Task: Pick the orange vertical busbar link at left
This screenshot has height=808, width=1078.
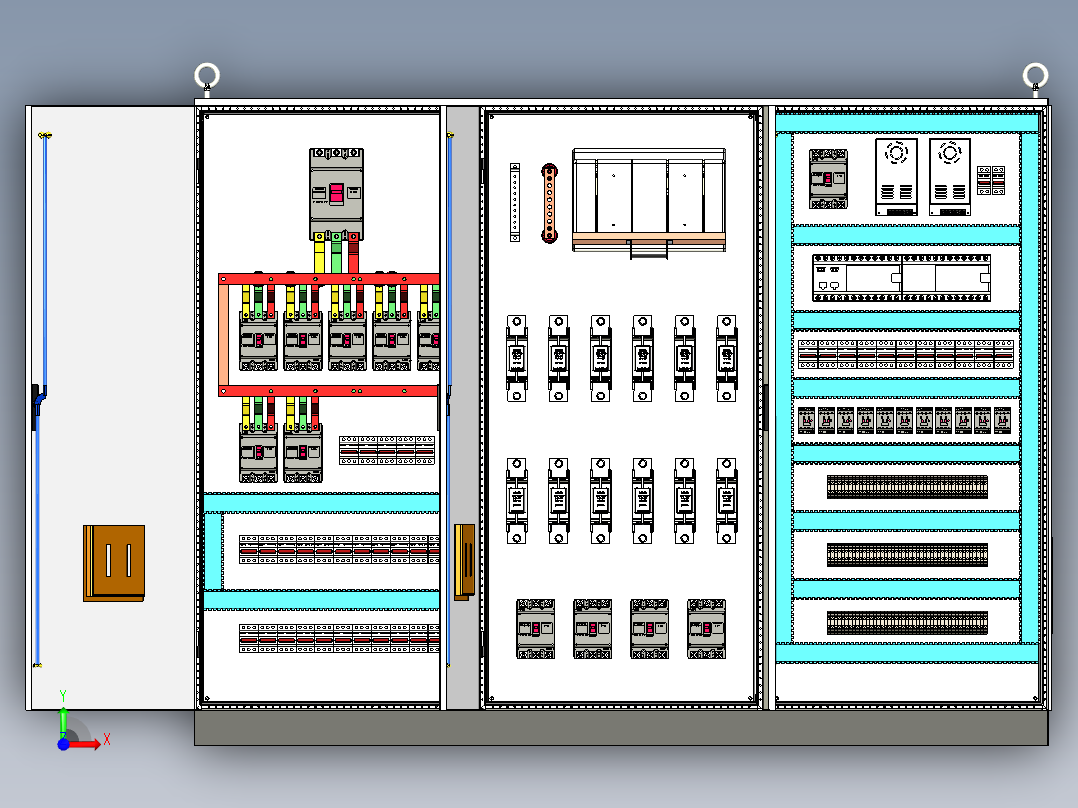Action: (223, 335)
